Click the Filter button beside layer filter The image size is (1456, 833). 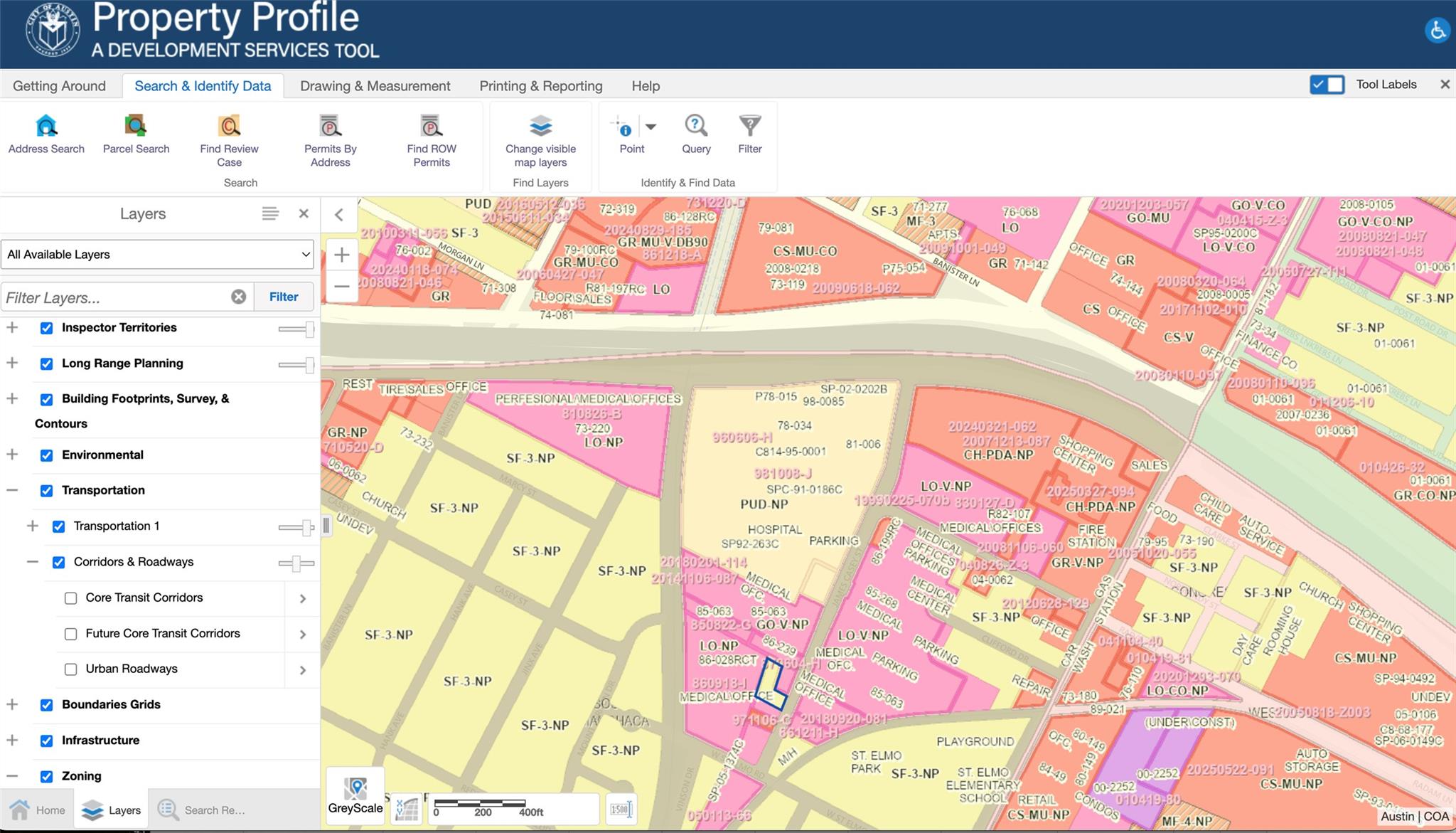[284, 297]
